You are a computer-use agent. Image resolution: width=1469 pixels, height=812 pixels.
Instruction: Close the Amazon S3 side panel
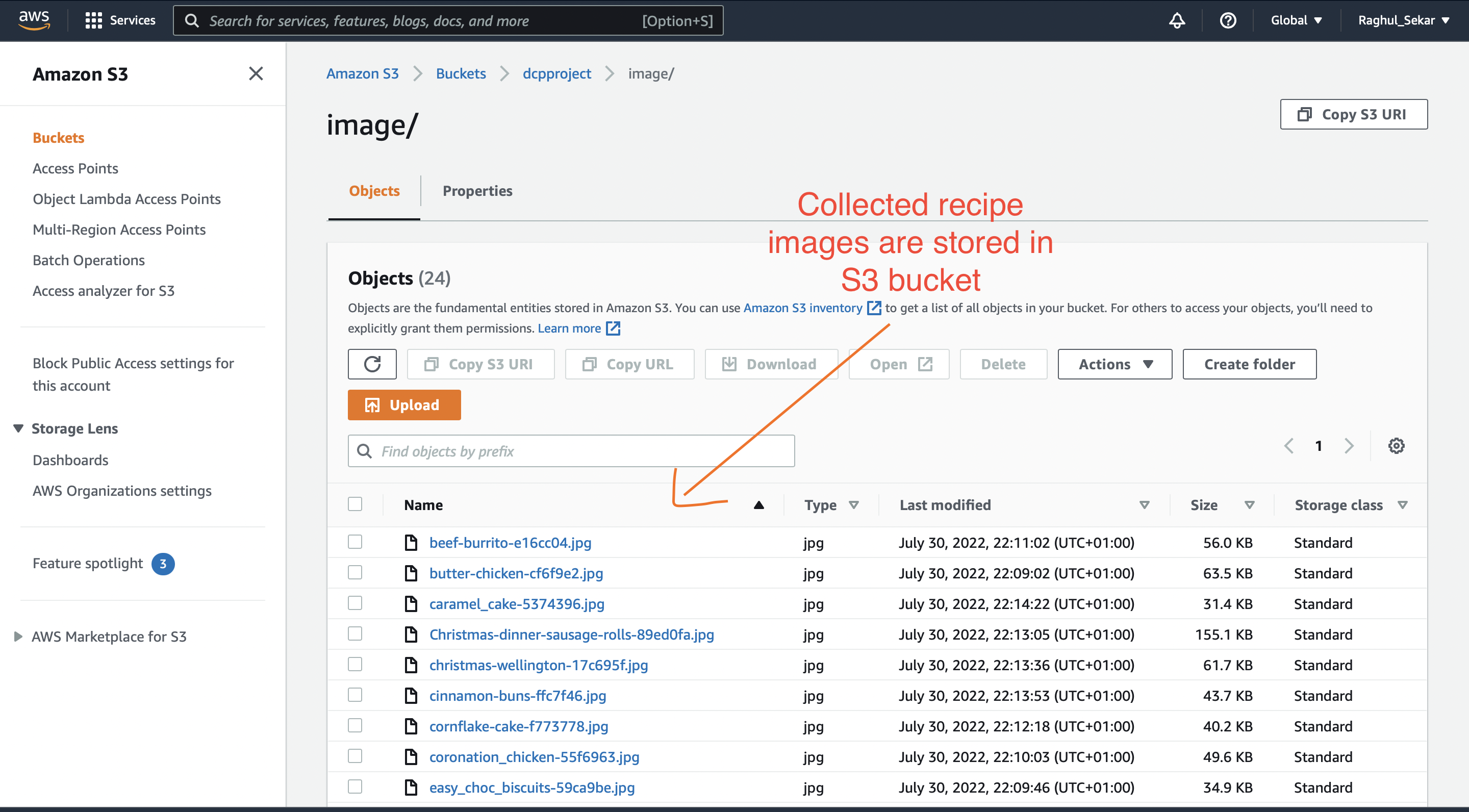coord(256,73)
